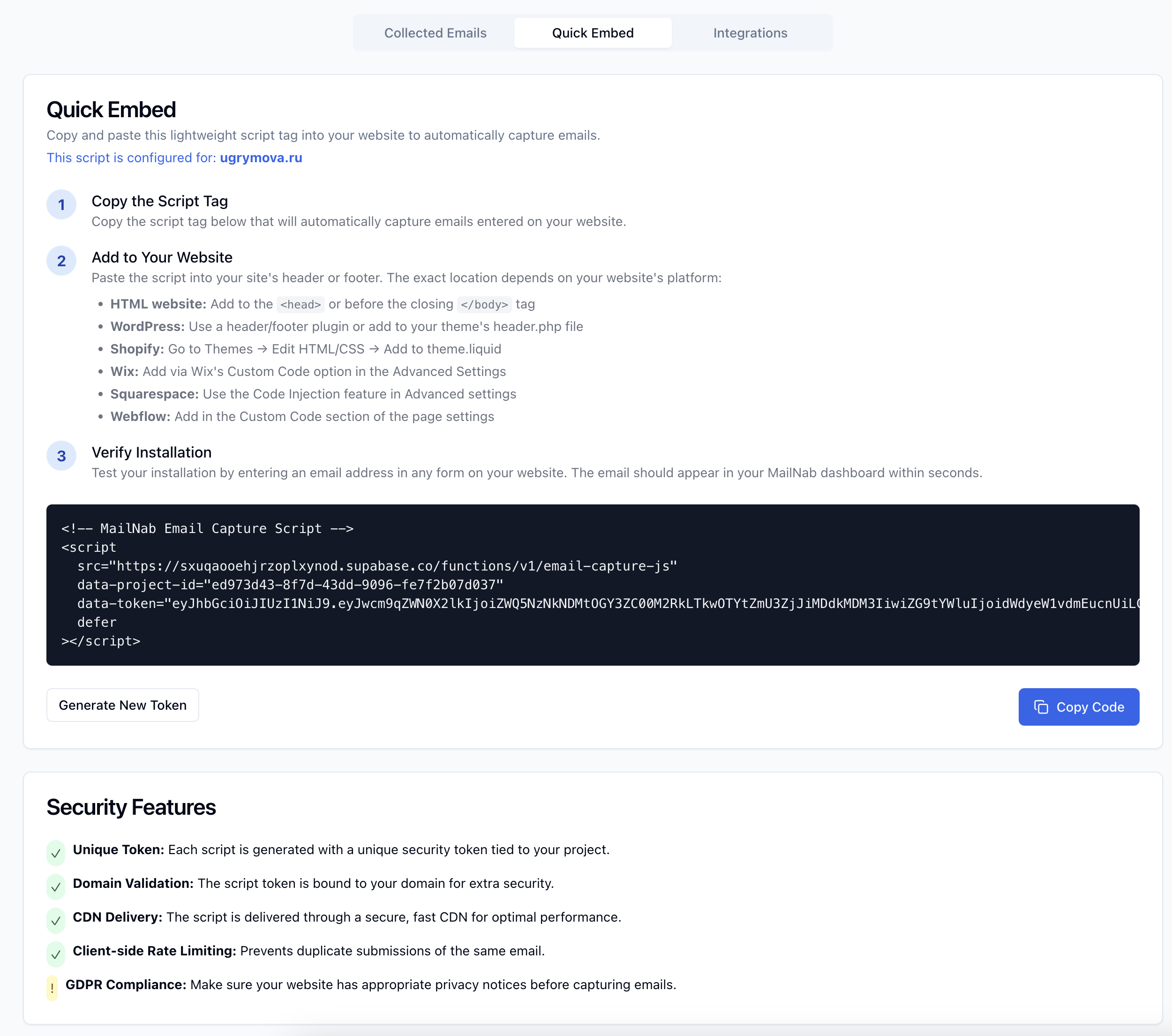Click the Webflow instruction bullet
1172x1036 pixels.
[302, 417]
